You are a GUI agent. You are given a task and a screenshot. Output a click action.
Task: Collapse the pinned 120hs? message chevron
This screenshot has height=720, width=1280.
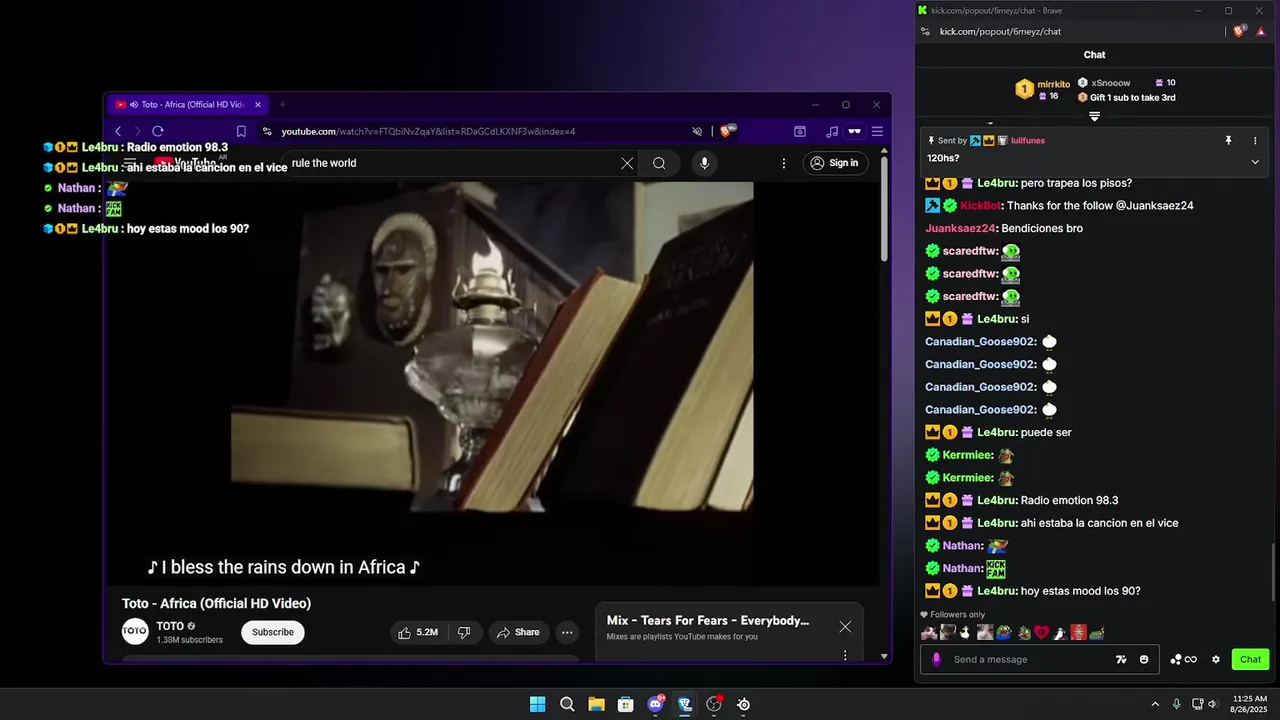(1255, 162)
